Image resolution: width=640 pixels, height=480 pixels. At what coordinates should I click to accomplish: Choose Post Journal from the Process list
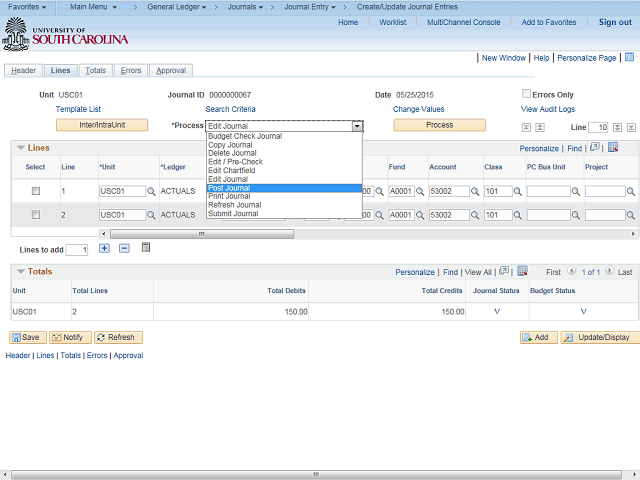click(x=229, y=188)
